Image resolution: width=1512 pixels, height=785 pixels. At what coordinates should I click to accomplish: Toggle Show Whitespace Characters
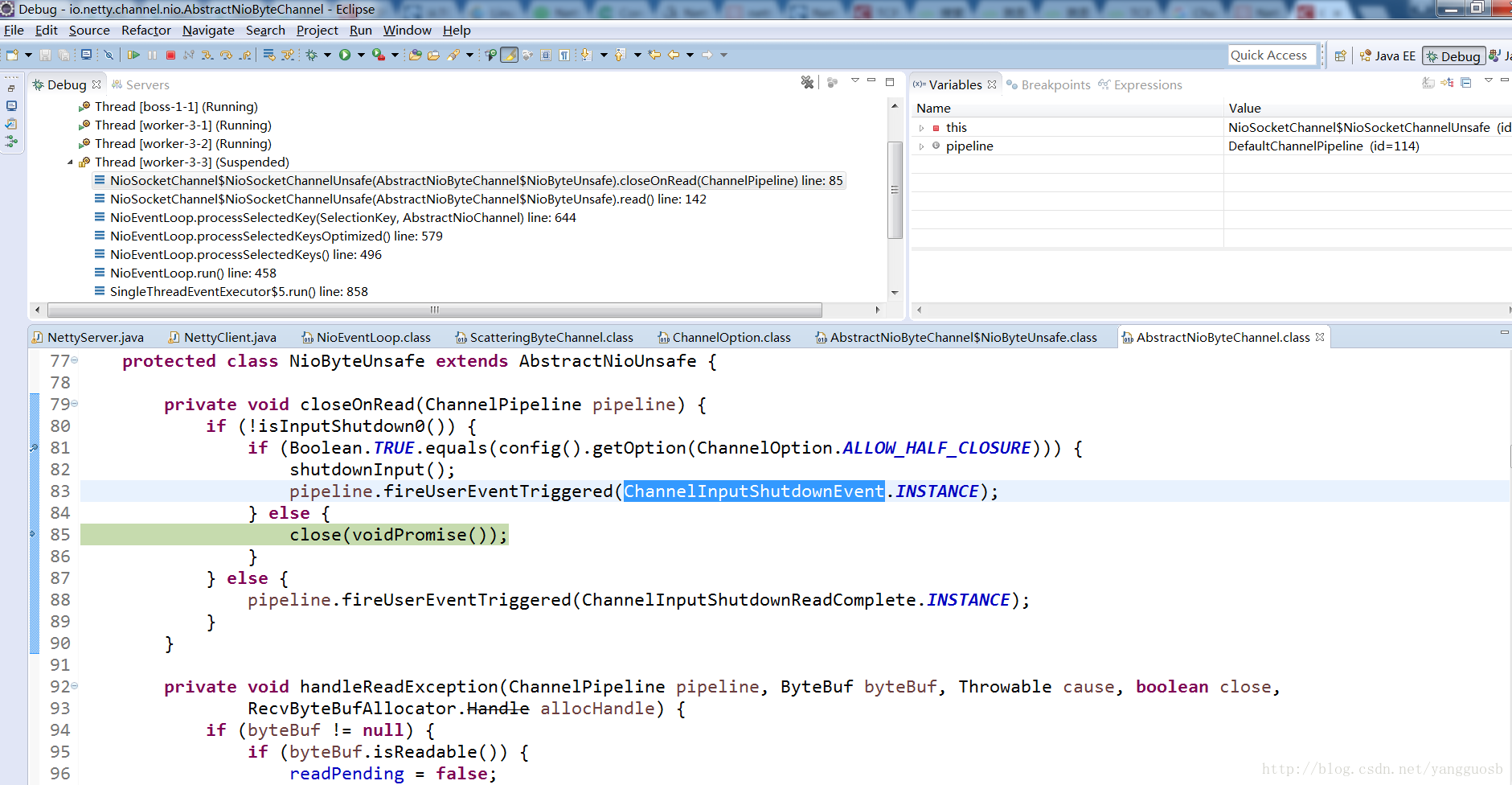point(564,55)
